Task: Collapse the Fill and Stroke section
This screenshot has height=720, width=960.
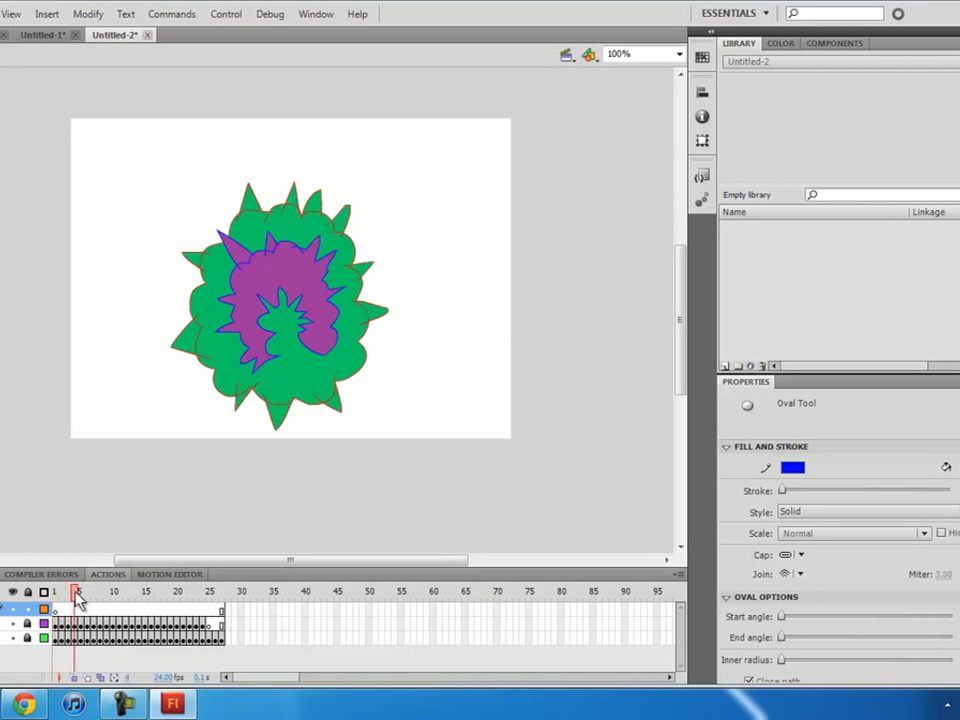Action: [727, 448]
